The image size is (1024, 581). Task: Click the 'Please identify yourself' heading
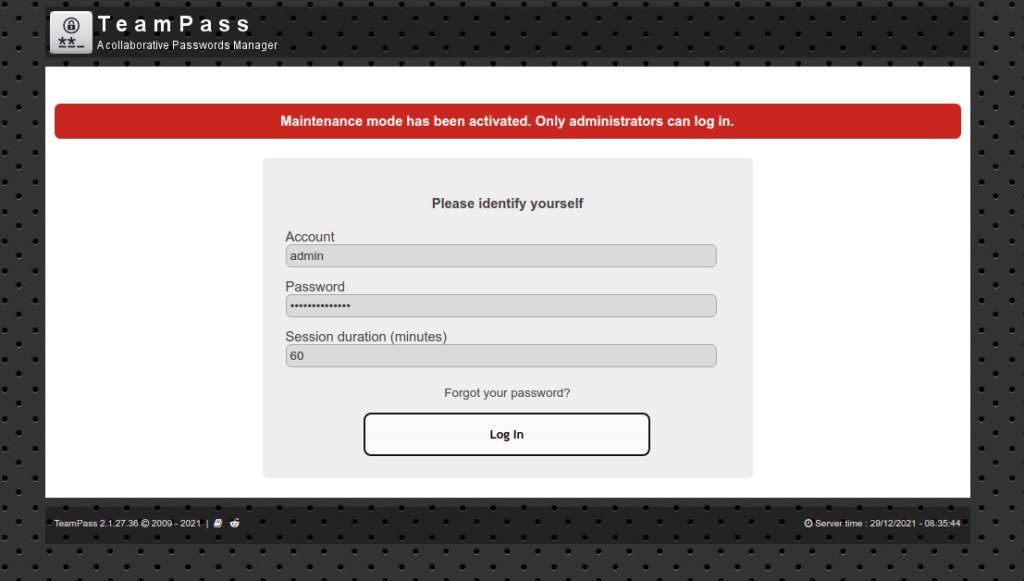(x=507, y=204)
